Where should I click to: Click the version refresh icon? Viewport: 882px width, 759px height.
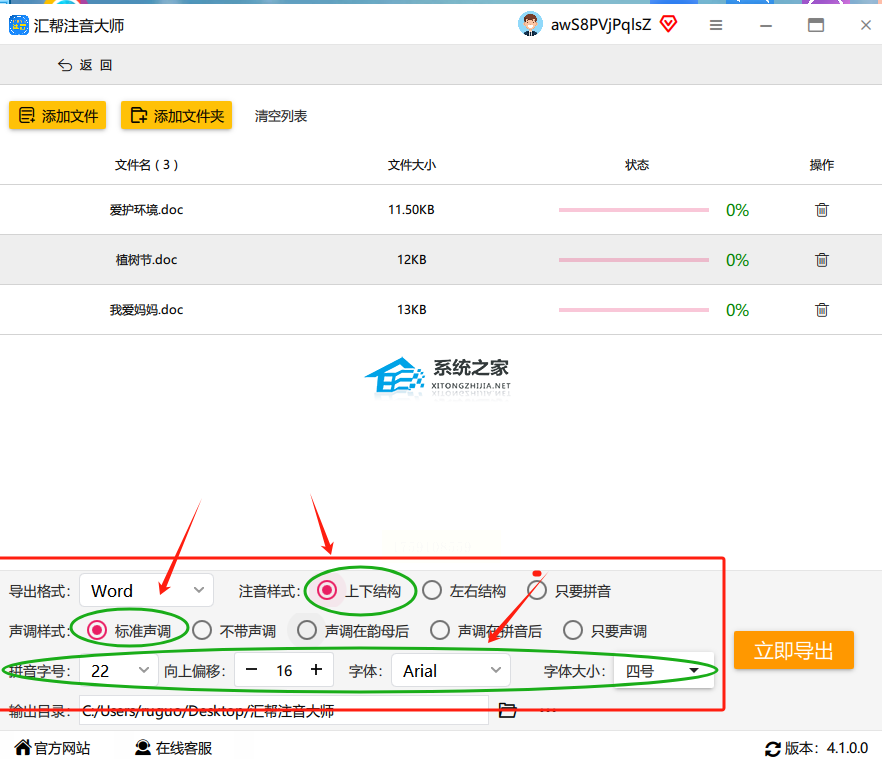coord(772,749)
